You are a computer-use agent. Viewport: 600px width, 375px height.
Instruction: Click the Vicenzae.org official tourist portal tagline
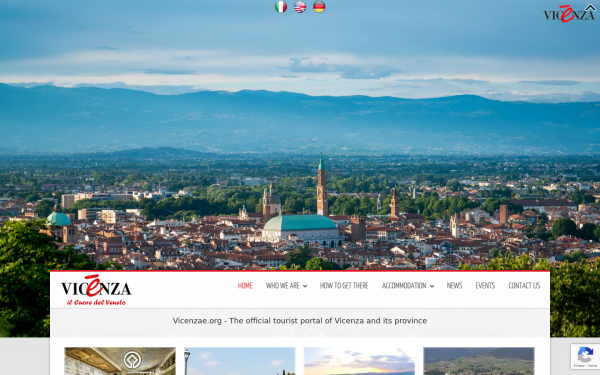[300, 321]
